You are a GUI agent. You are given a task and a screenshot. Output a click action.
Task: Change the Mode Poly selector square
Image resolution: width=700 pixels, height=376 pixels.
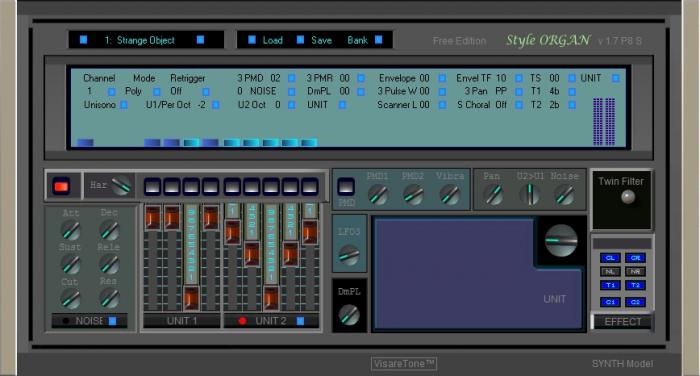click(x=157, y=92)
